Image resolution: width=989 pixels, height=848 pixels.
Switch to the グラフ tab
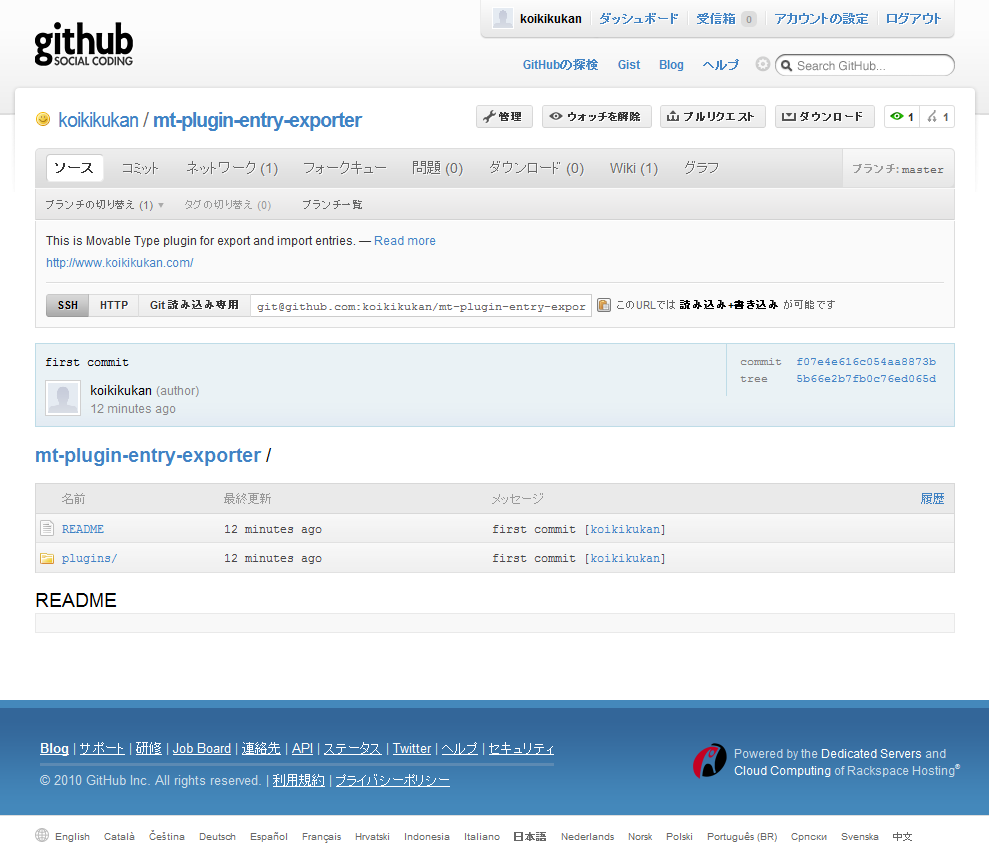(701, 168)
